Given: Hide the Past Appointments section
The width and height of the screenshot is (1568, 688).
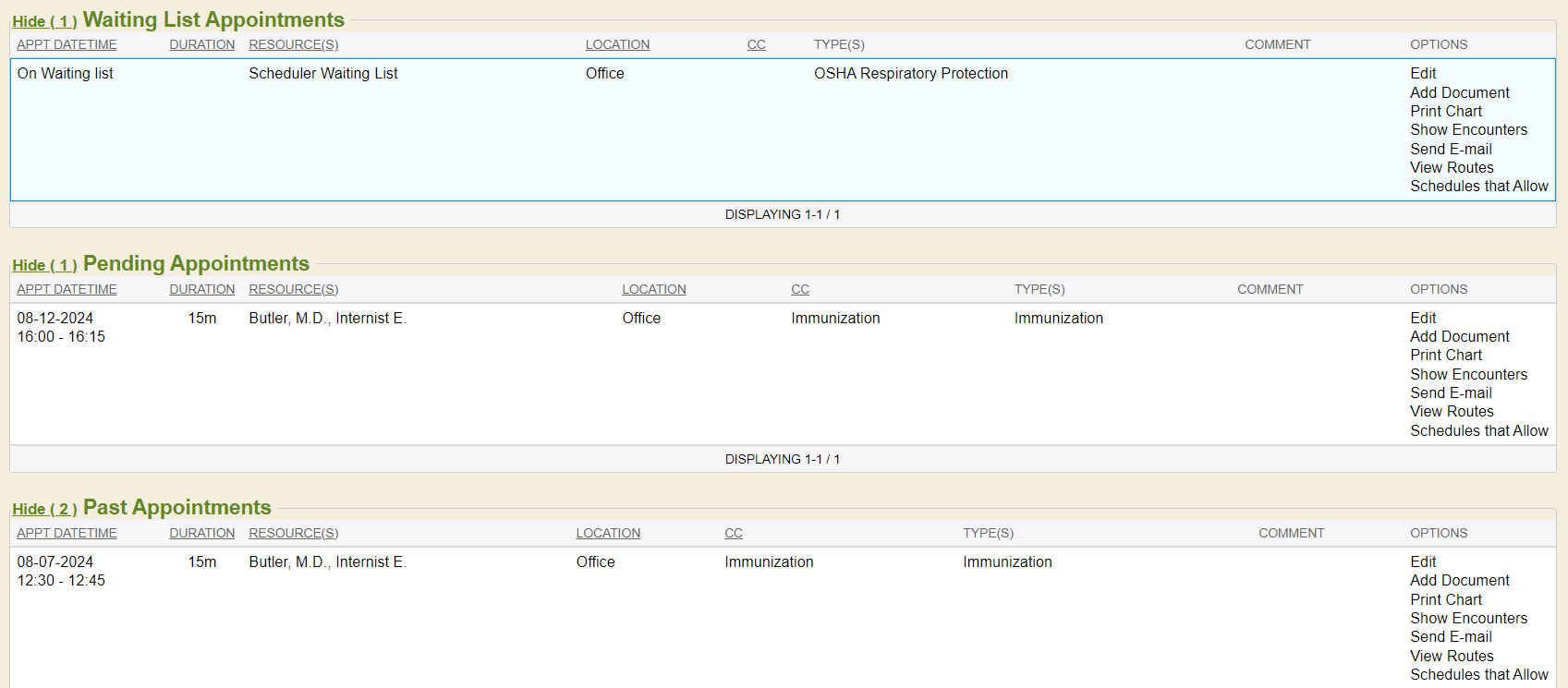Looking at the screenshot, I should 43,509.
